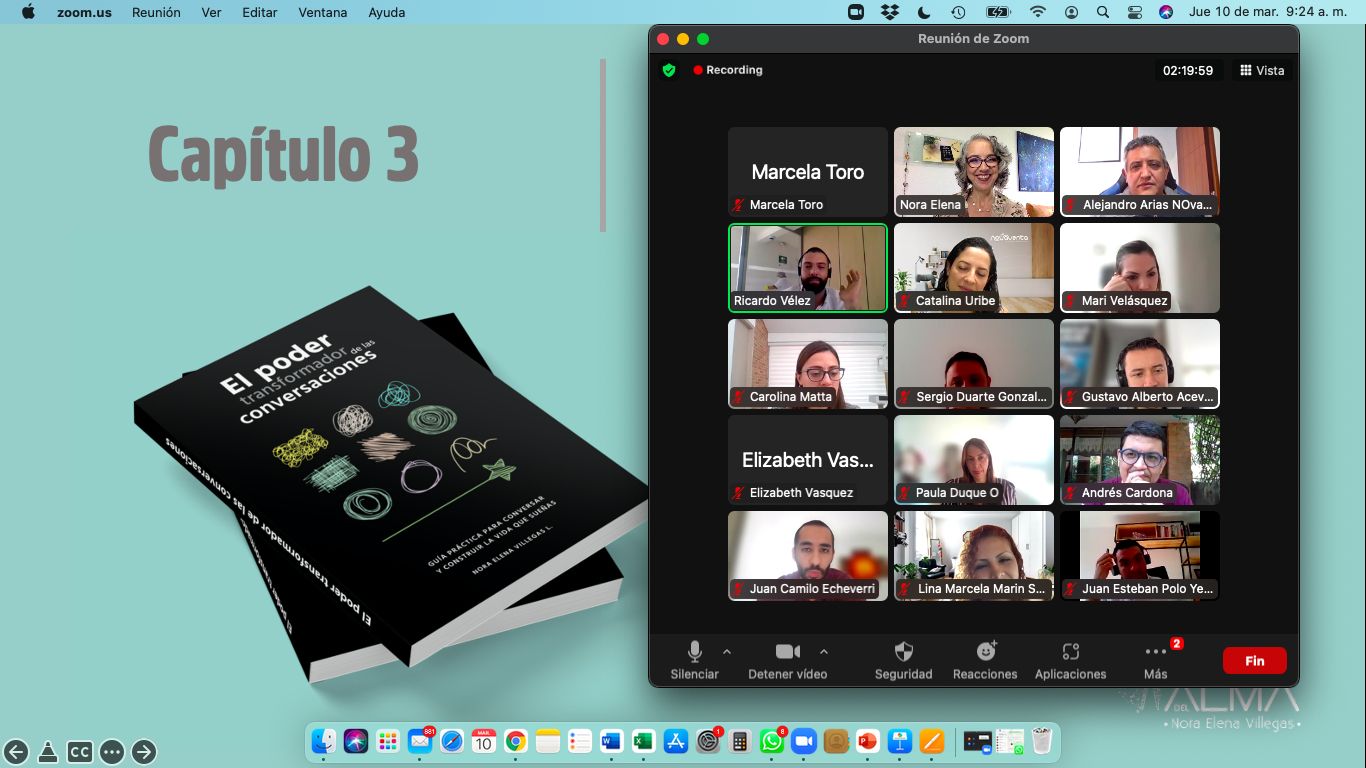Image resolution: width=1366 pixels, height=768 pixels.
Task: Open WhatsApp from the Dock
Action: click(772, 741)
